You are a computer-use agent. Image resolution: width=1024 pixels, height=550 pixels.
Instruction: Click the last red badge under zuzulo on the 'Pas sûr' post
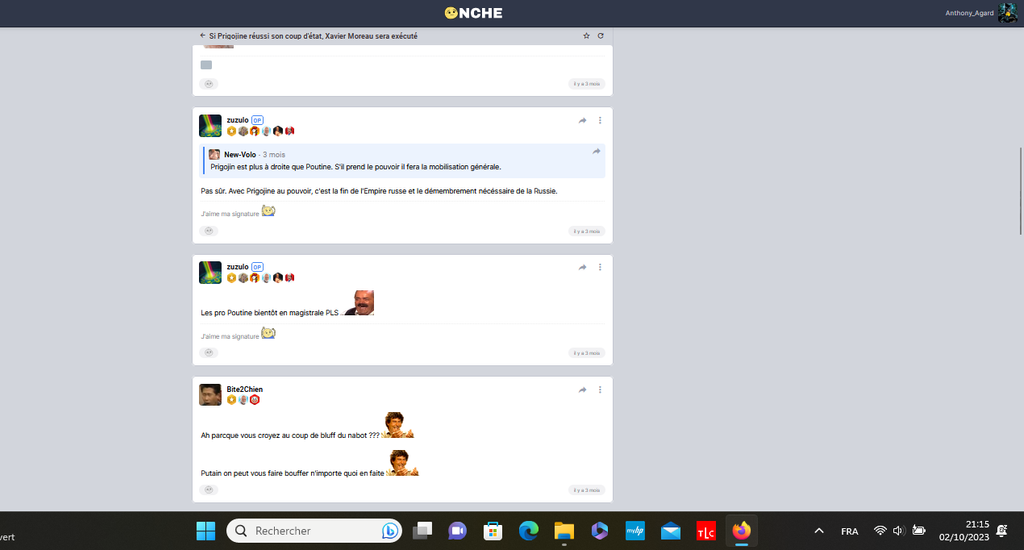(x=290, y=131)
